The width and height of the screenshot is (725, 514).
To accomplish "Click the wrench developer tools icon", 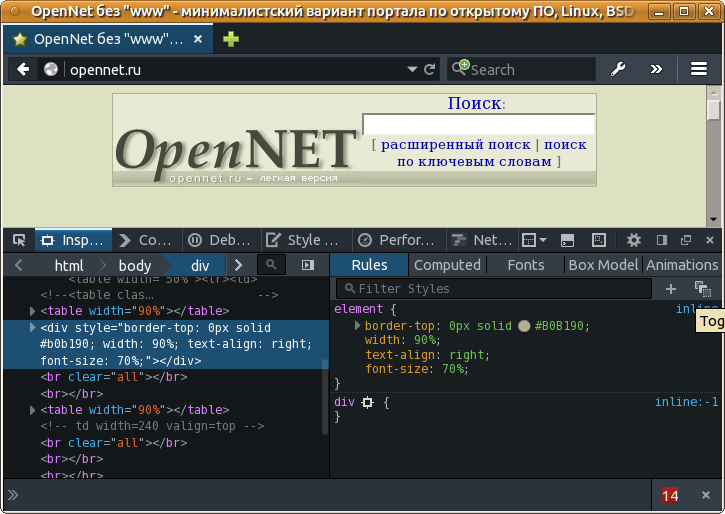I will point(618,69).
